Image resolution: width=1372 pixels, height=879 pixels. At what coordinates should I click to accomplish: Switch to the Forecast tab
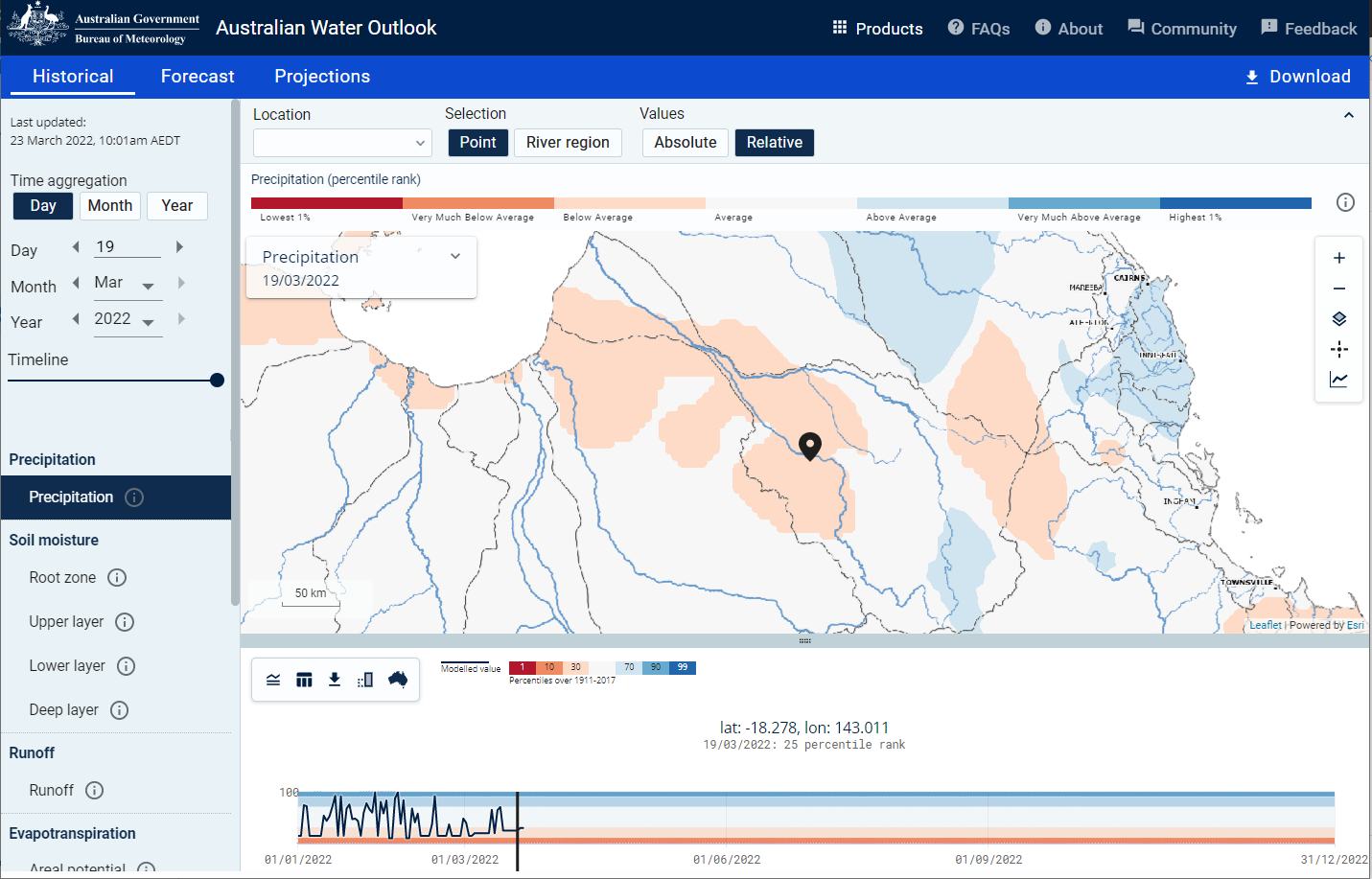coord(197,76)
